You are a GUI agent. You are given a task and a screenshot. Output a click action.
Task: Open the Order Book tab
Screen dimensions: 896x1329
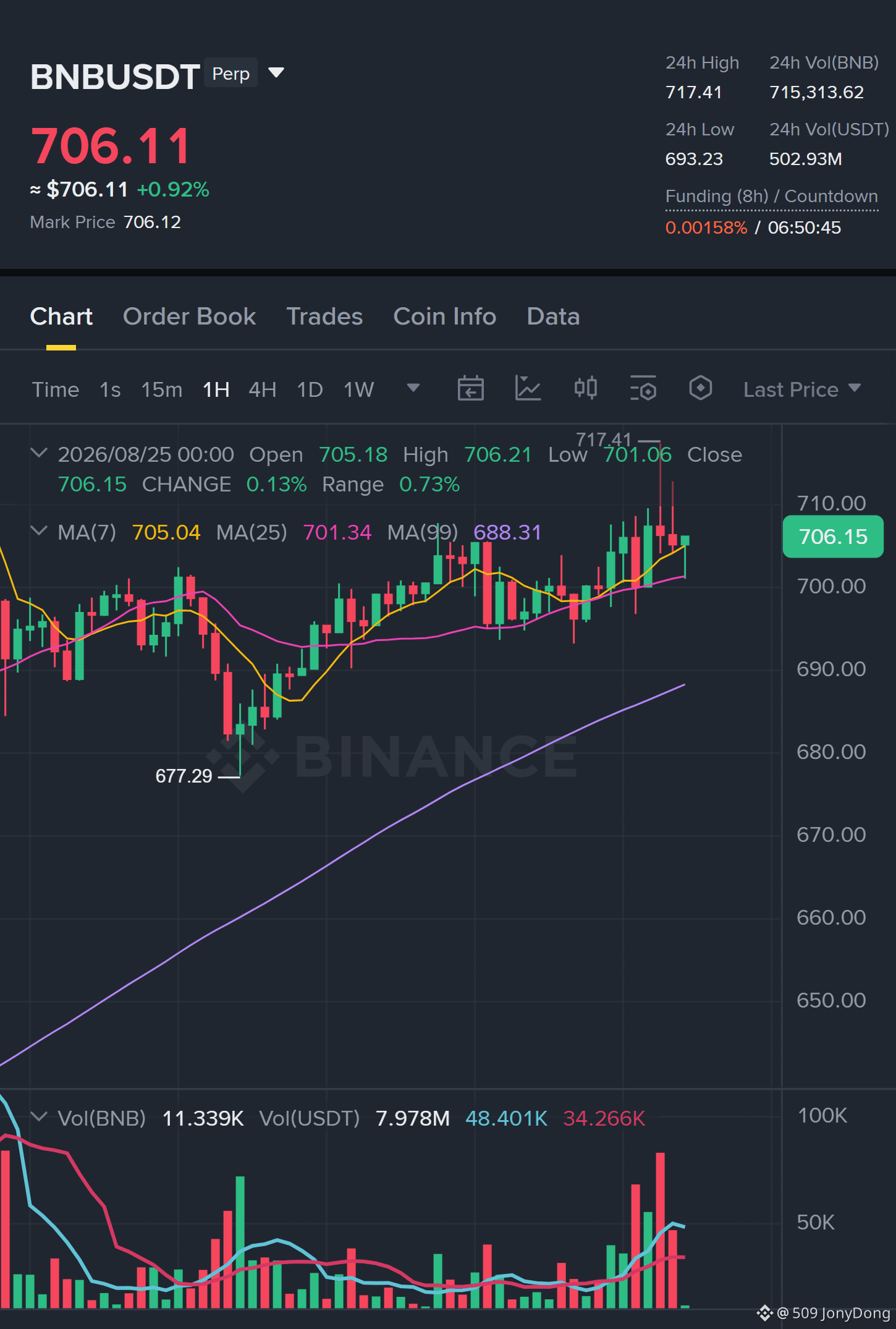tap(189, 316)
